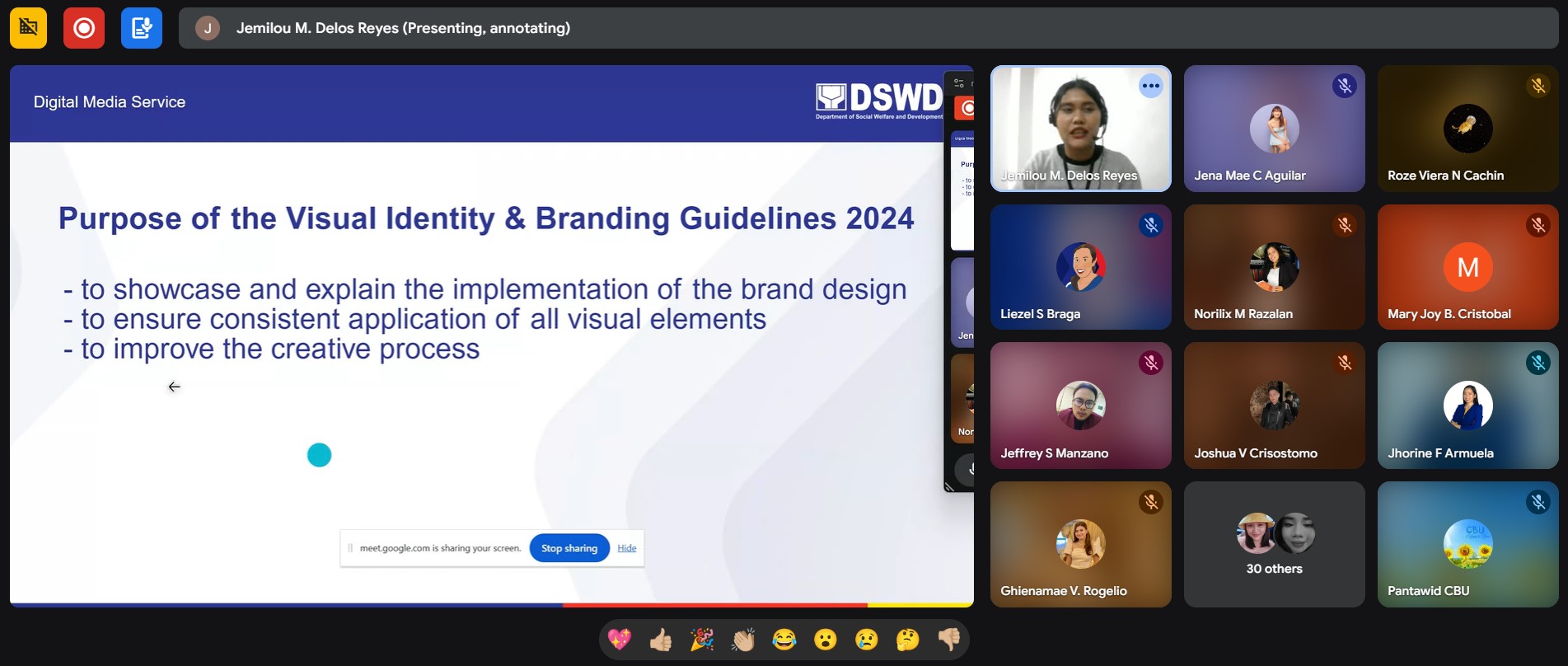1568x666 pixels.
Task: Click the Stop sharing button
Action: click(569, 548)
